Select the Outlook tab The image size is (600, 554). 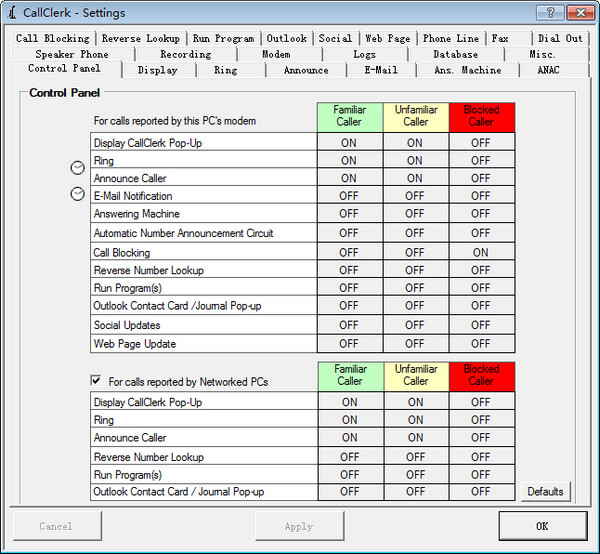click(x=287, y=38)
